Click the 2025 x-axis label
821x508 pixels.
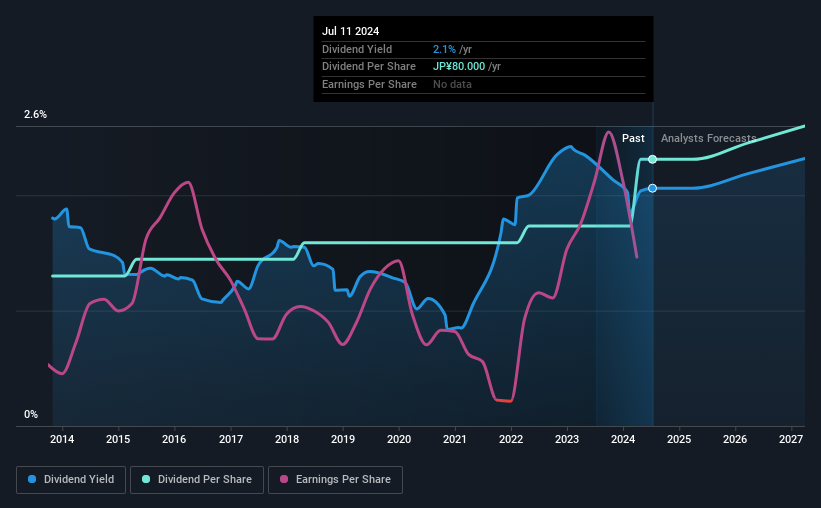coord(679,439)
